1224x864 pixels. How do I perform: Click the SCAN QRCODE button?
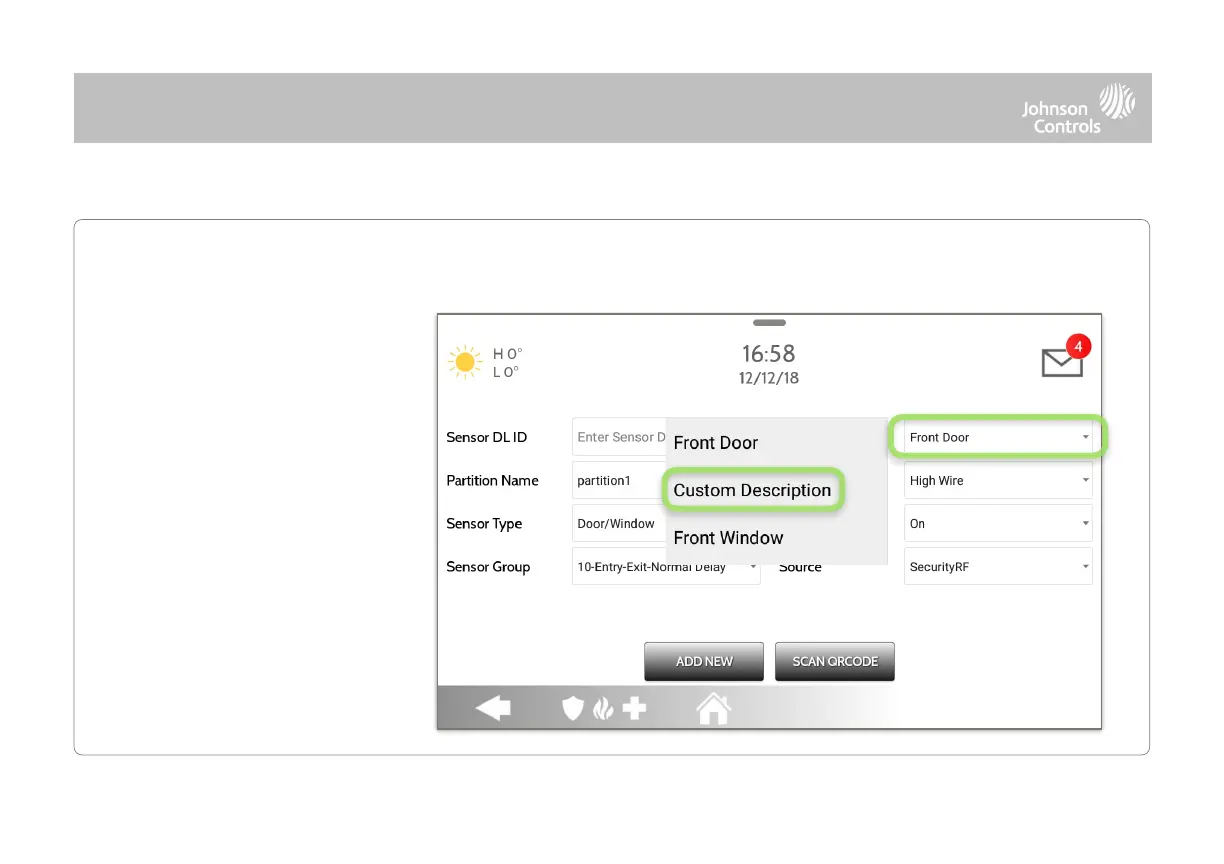(x=835, y=662)
